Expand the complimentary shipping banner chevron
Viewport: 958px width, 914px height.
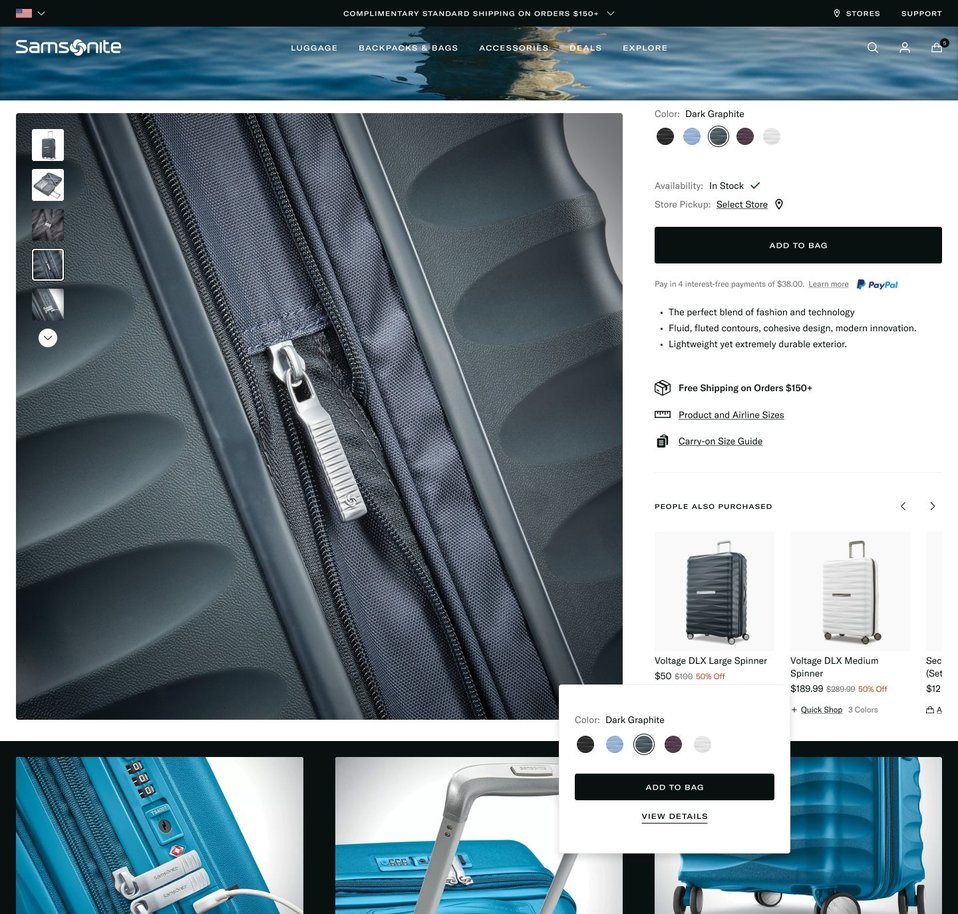[611, 13]
